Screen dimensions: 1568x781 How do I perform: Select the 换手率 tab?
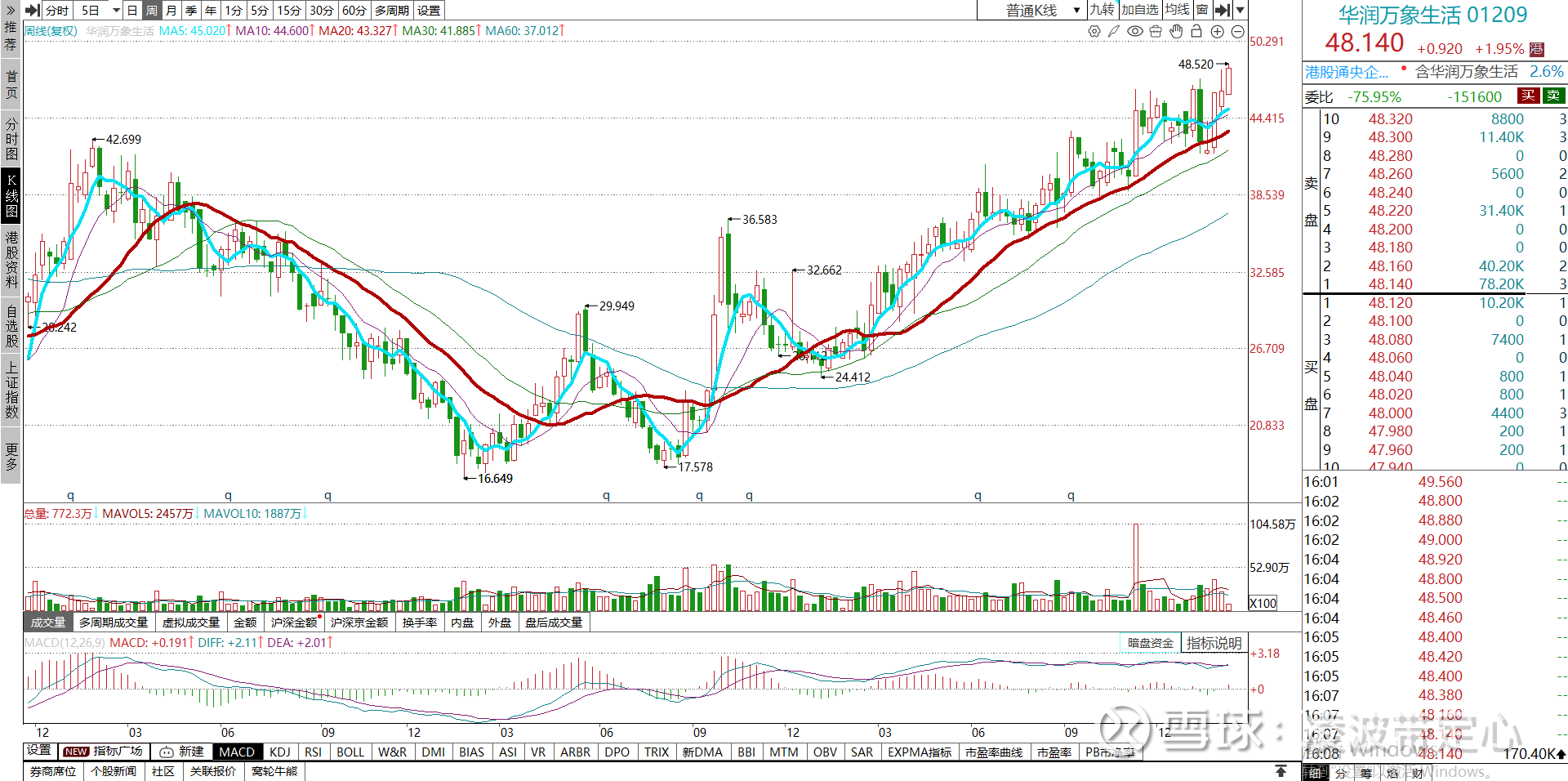(x=420, y=623)
